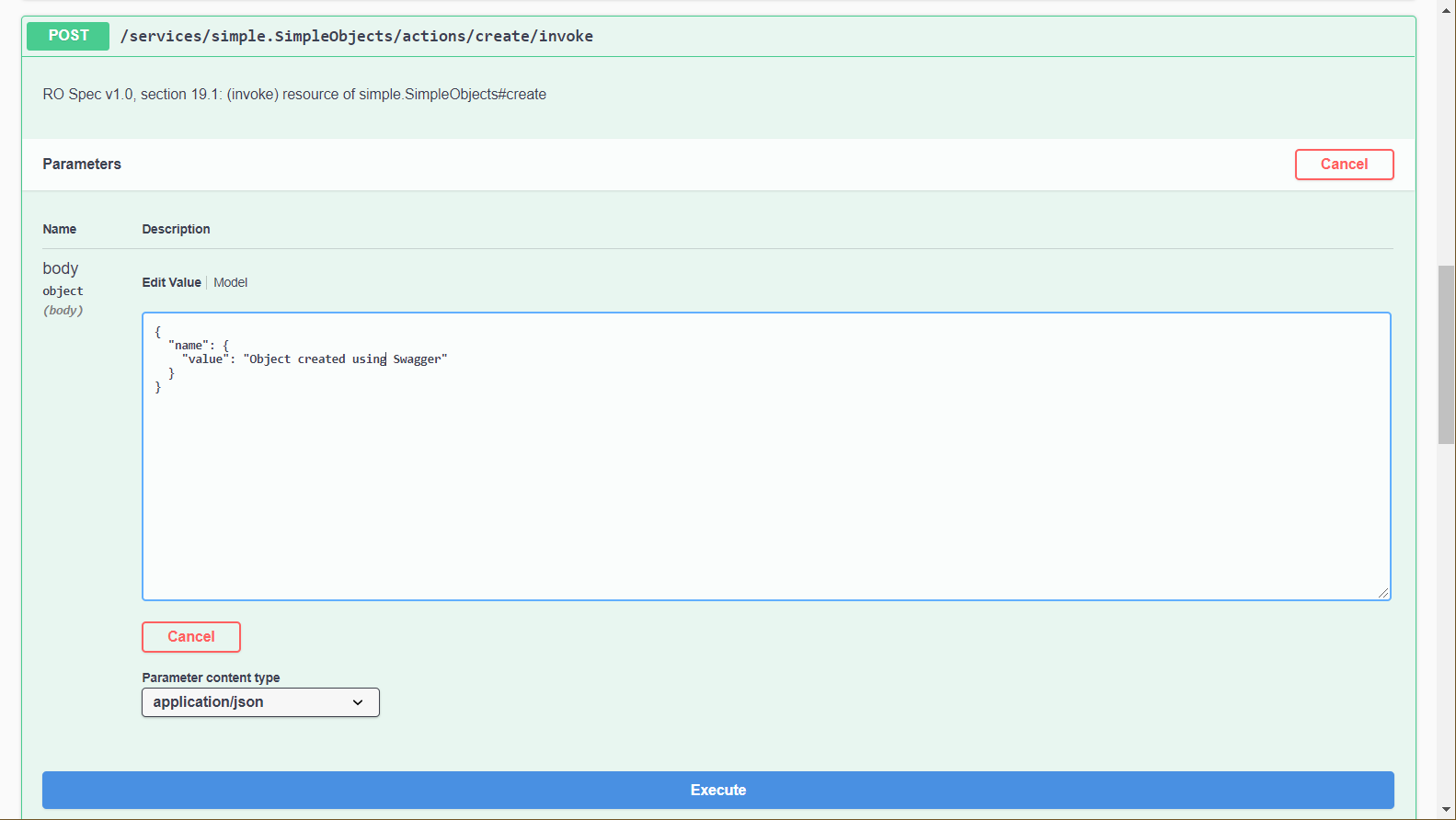
Task: Collapse the create/invoke endpoint path header
Action: point(356,36)
